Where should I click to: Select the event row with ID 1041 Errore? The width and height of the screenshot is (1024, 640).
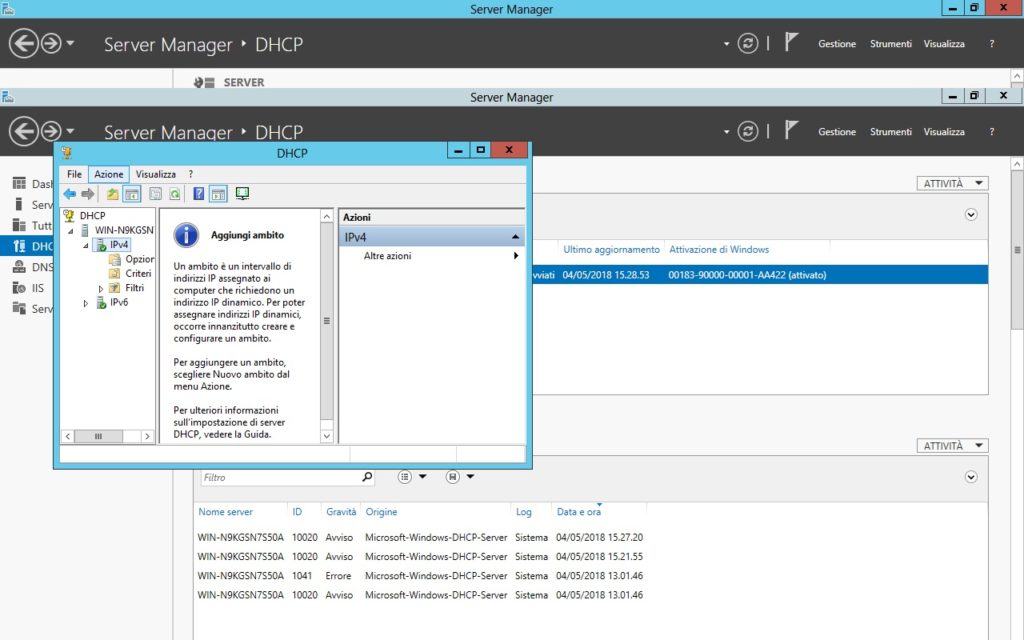421,576
